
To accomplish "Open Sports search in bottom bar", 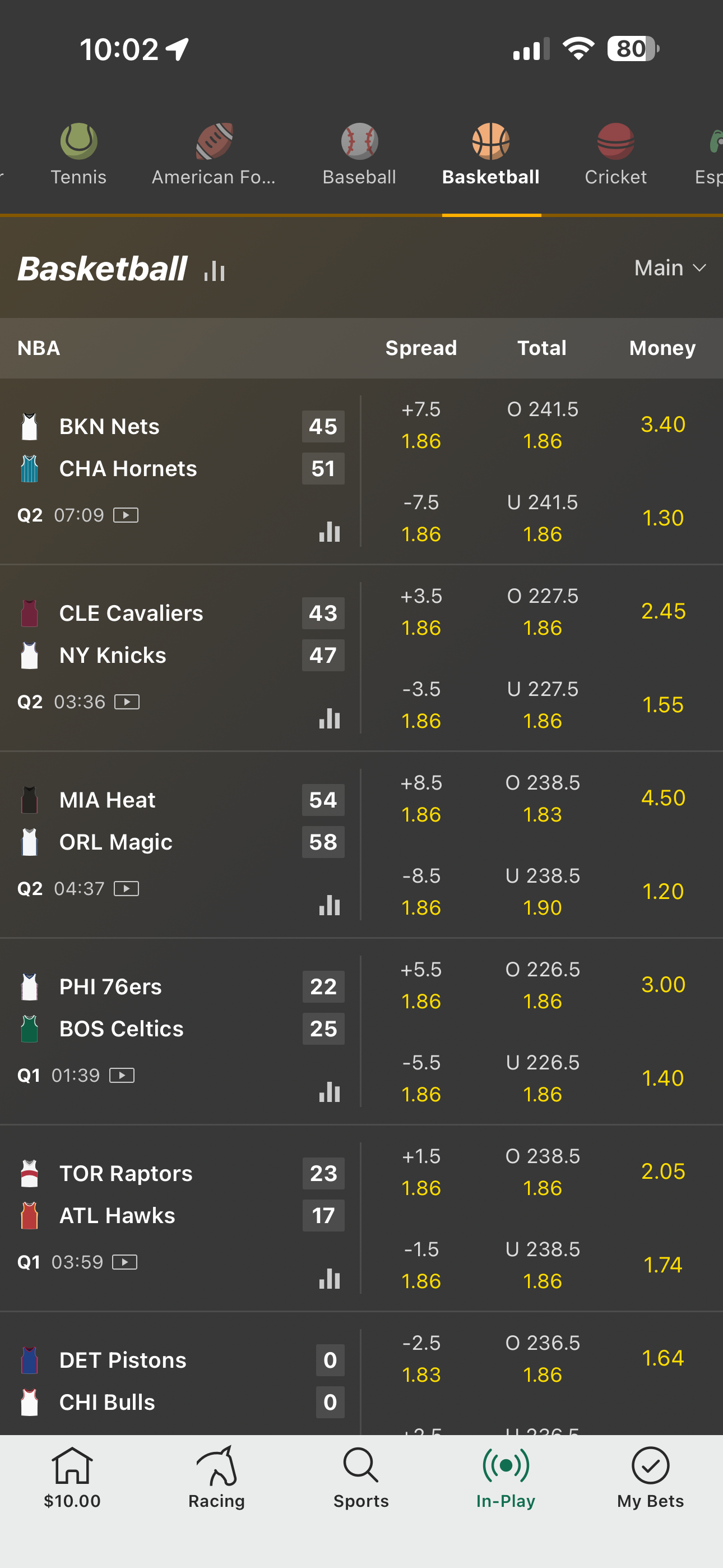I will (361, 1476).
